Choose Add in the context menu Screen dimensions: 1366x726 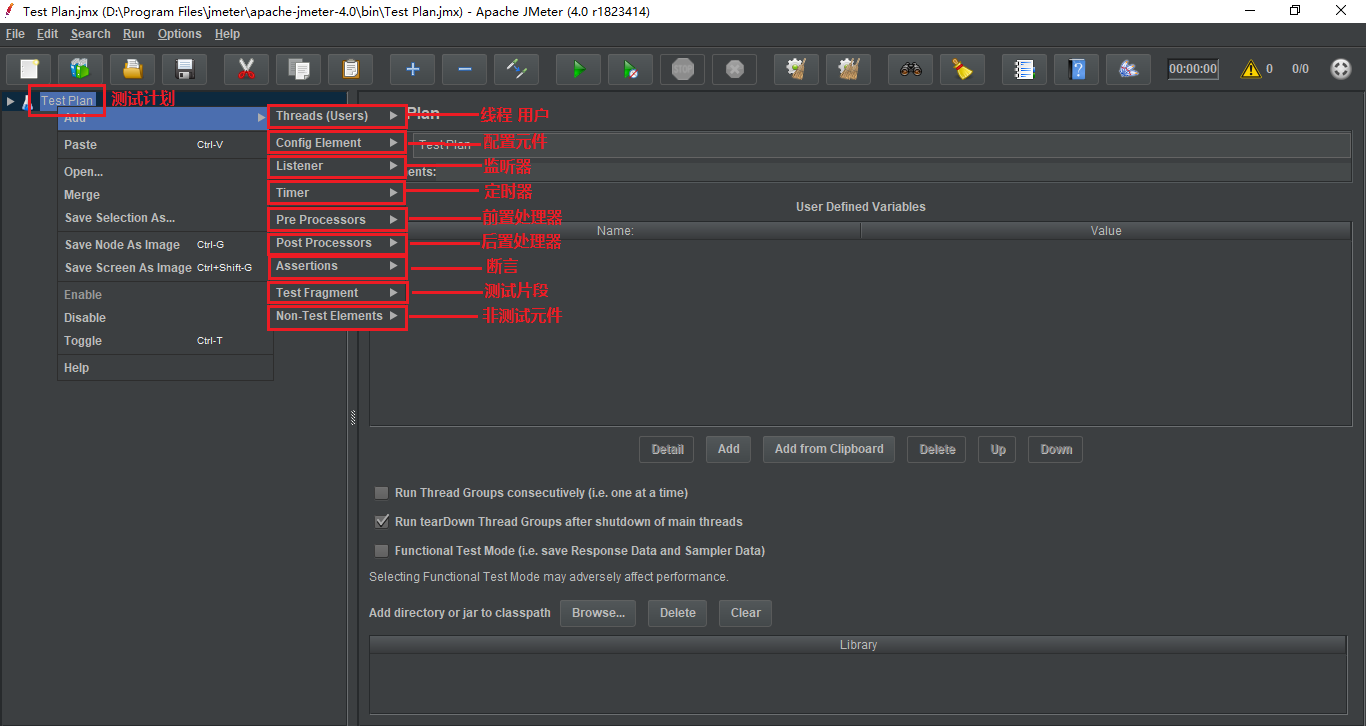165,118
